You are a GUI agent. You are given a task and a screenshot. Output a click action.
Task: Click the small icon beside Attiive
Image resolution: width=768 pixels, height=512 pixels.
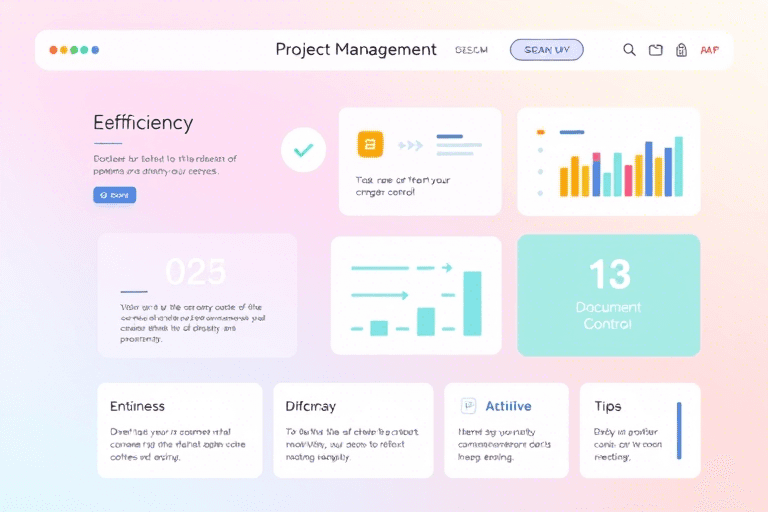click(467, 406)
